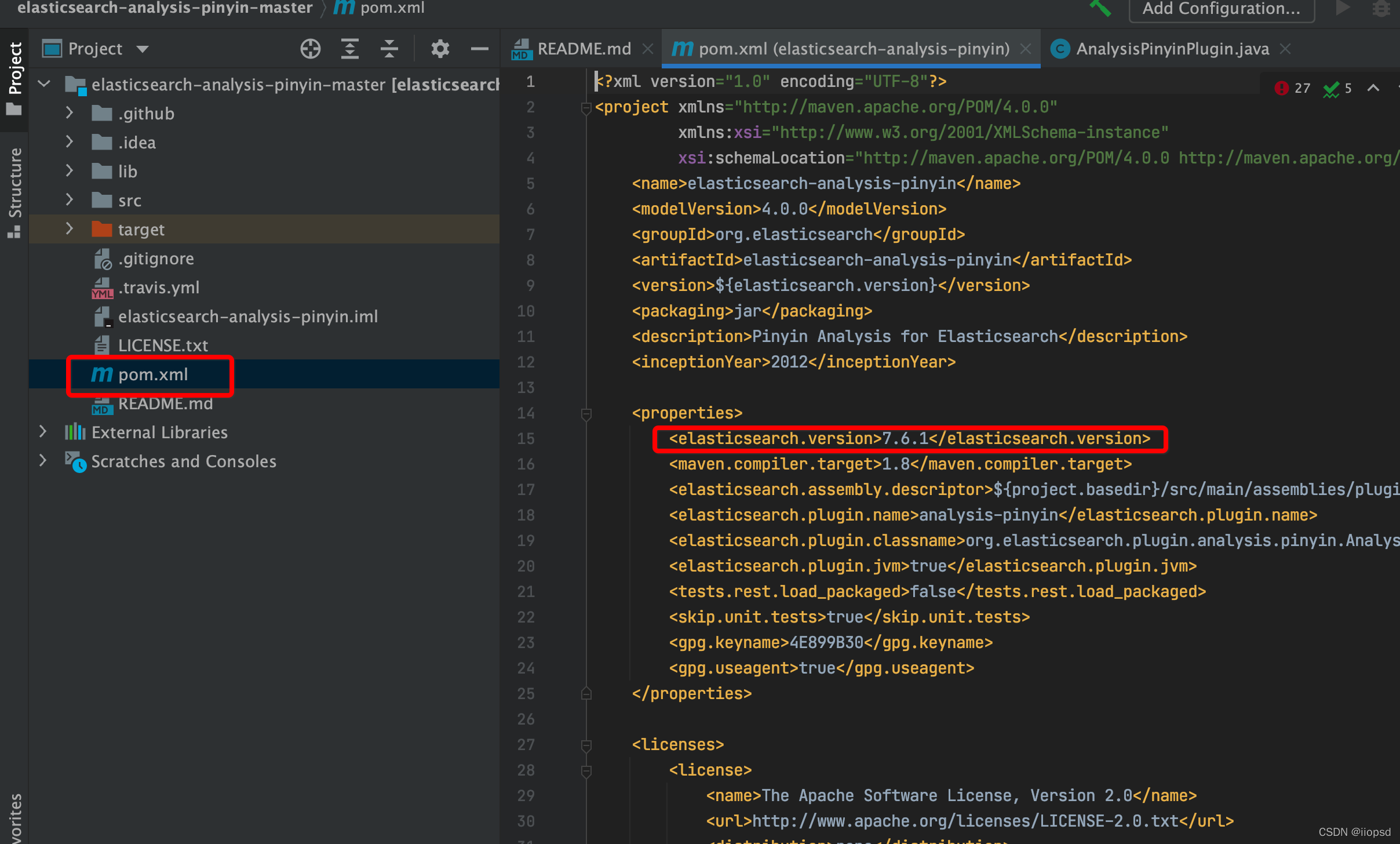Click inceptionYear value 2012

(x=789, y=362)
